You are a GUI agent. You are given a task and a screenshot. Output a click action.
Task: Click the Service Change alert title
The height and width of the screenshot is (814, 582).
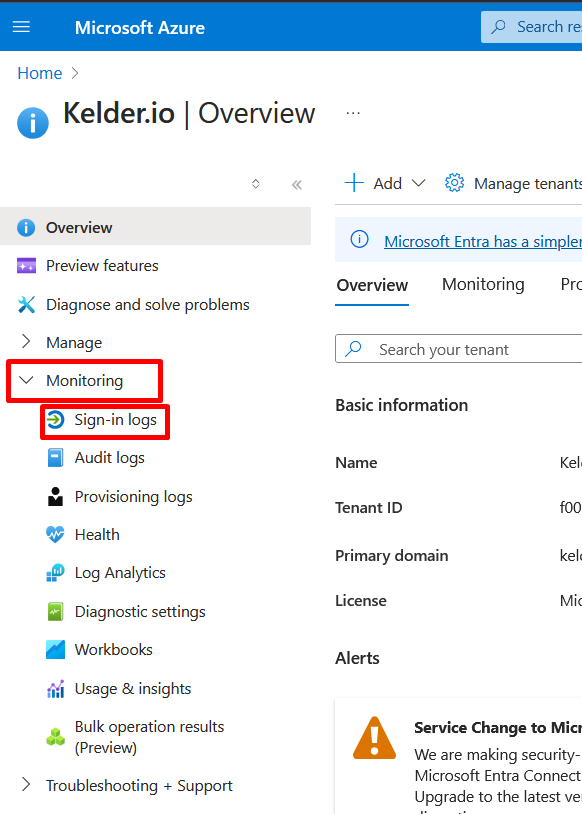click(x=498, y=727)
